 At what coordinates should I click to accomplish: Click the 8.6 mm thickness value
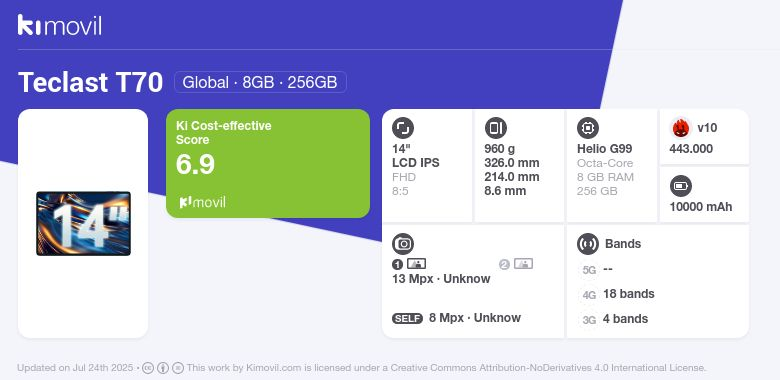pos(505,191)
